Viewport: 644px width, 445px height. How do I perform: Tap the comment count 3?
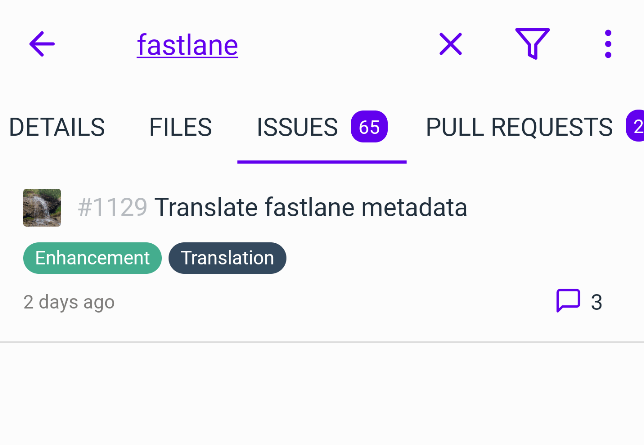(x=596, y=302)
